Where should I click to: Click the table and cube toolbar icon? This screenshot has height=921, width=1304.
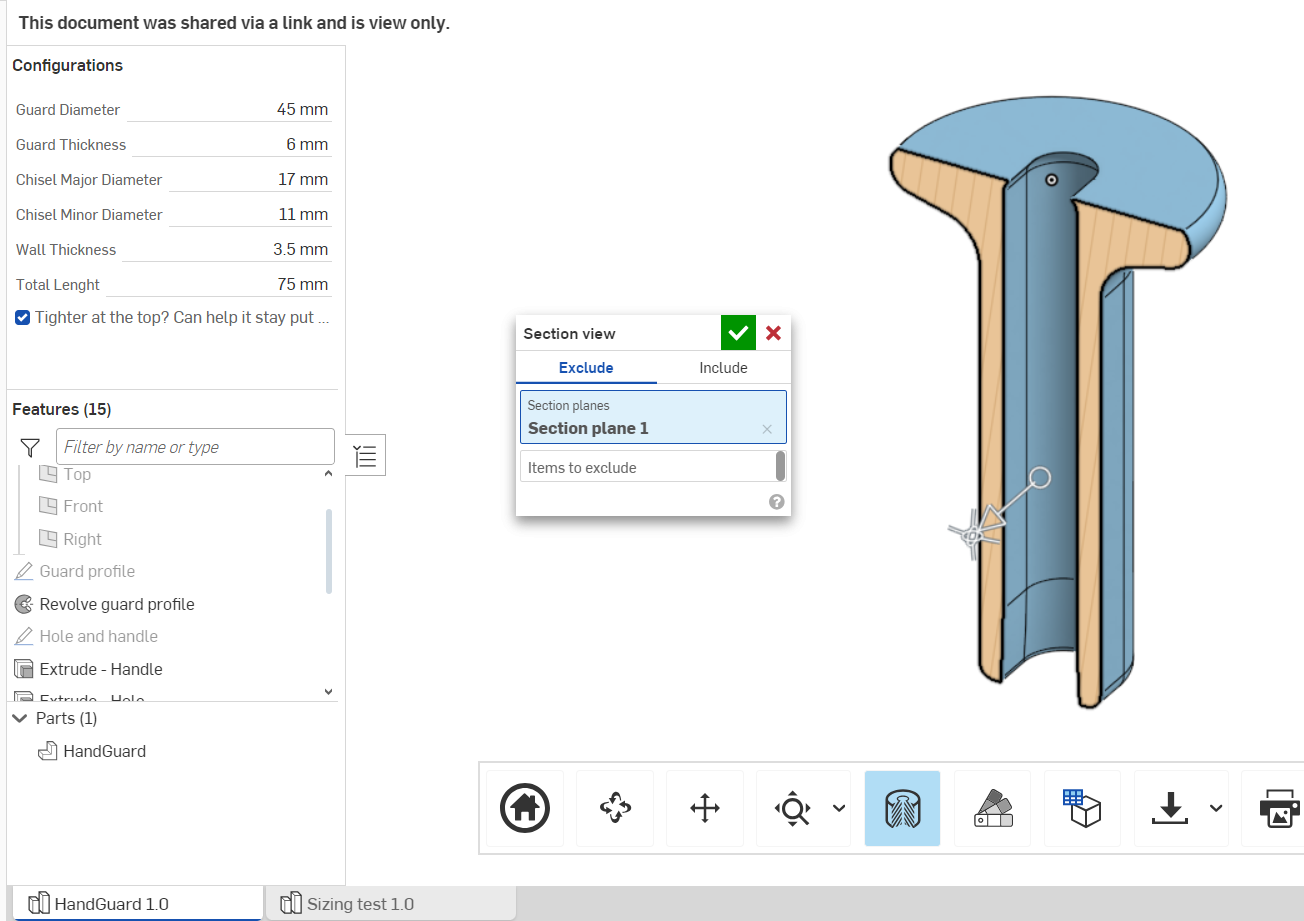click(1082, 808)
